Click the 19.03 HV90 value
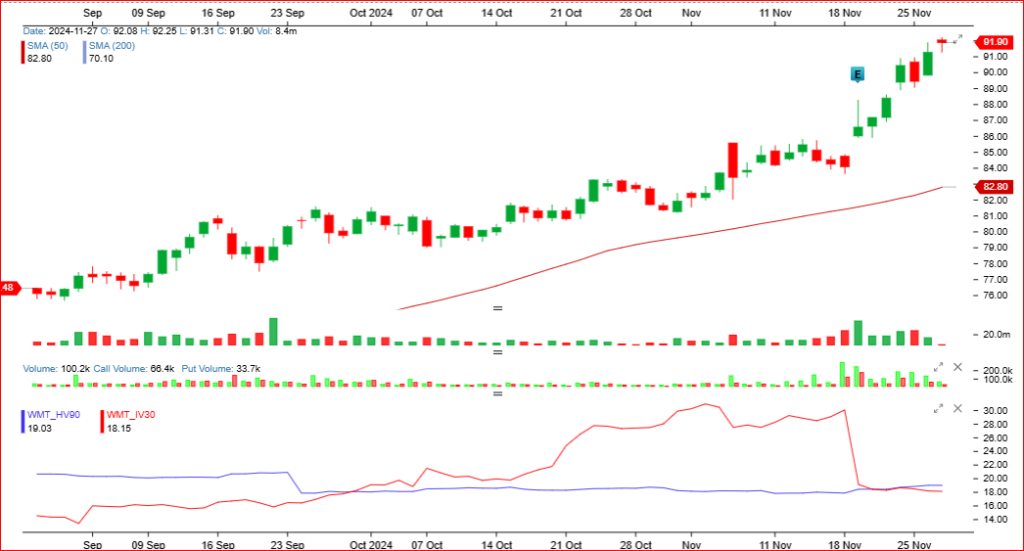 tap(39, 428)
